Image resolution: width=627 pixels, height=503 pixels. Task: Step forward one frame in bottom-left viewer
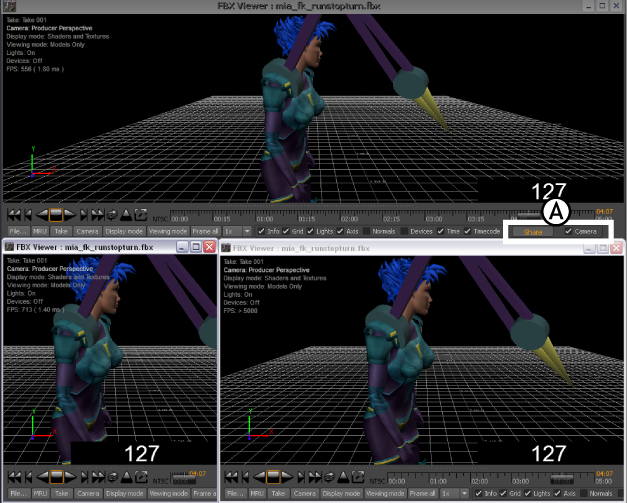pos(85,477)
